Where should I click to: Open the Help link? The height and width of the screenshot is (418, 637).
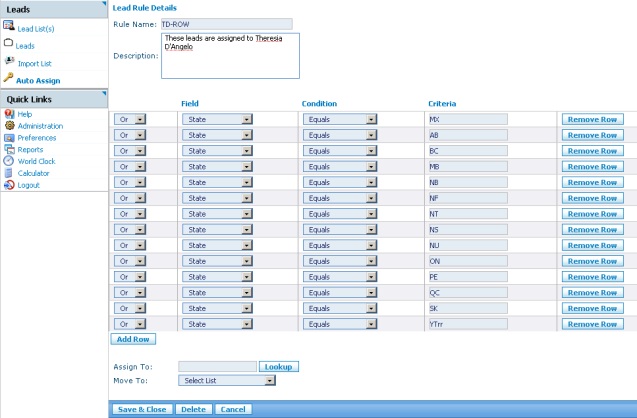24,114
